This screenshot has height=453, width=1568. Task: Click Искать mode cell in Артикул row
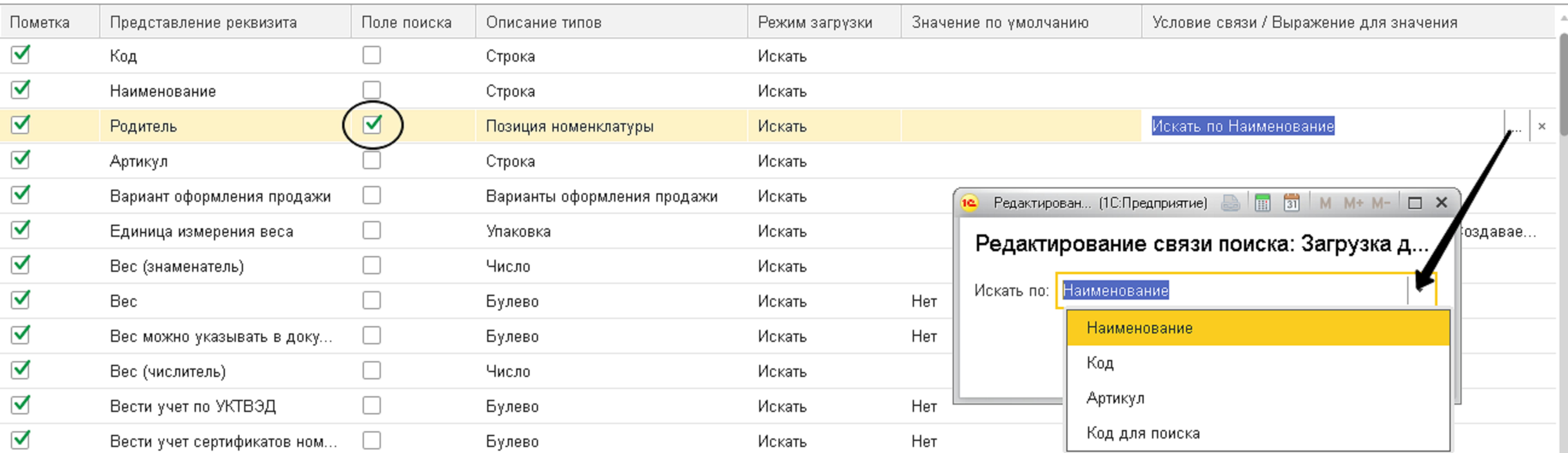click(x=824, y=161)
